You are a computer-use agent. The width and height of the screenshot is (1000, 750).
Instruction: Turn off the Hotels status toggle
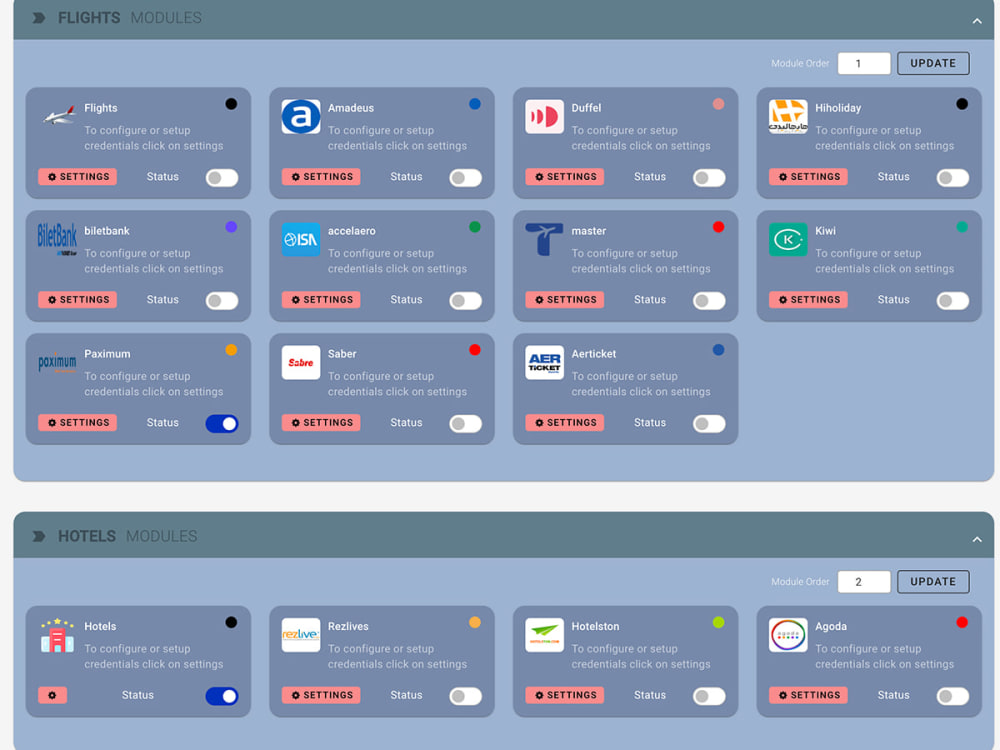tap(222, 696)
